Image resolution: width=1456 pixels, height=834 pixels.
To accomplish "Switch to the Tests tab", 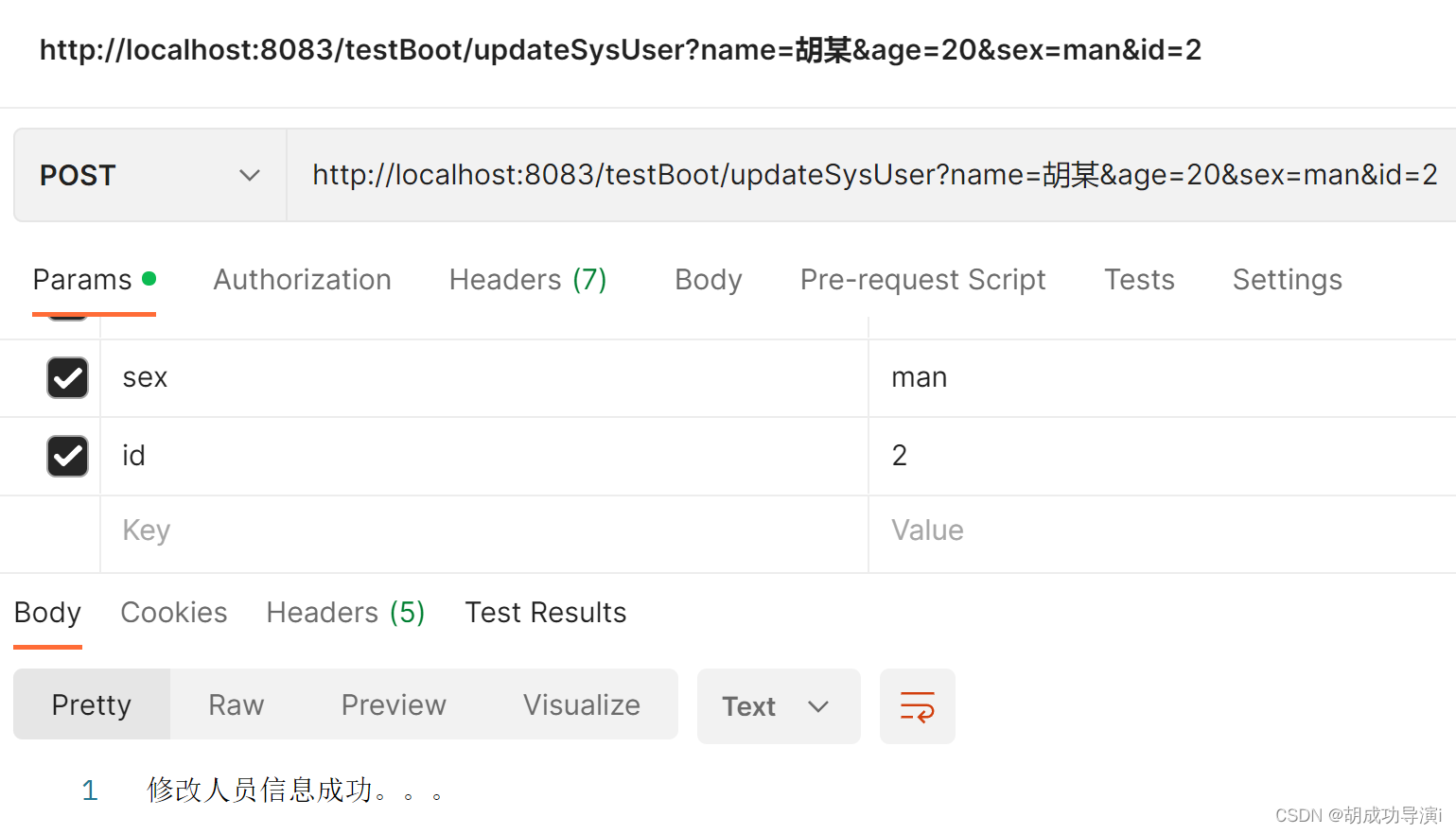I will [x=1138, y=280].
